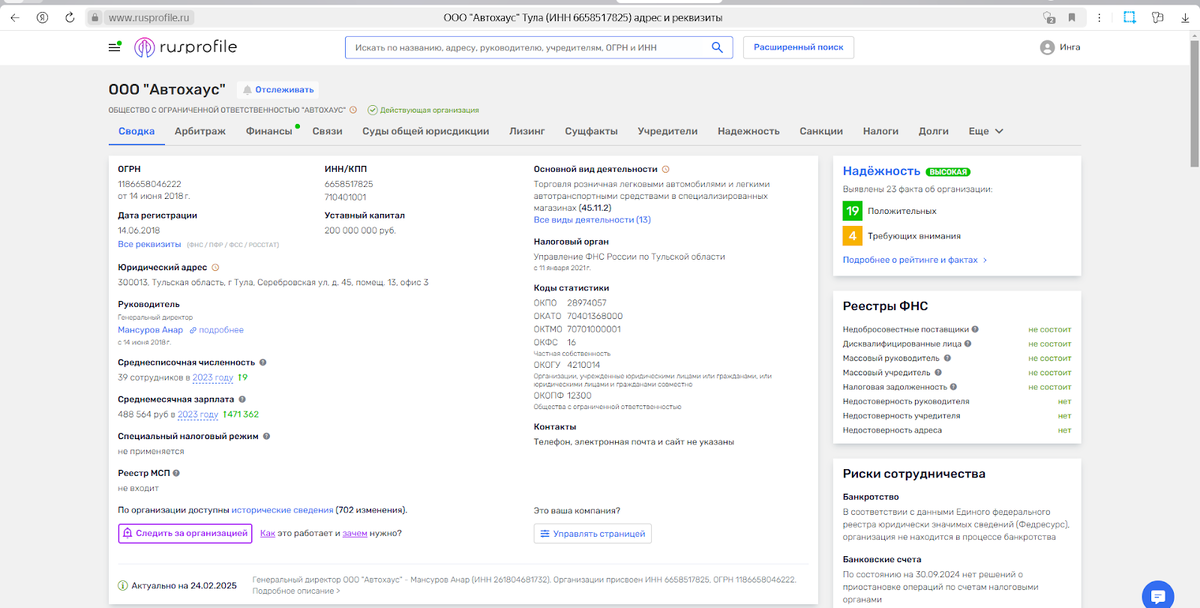Click the rusprofile logo
Screen dimensions: 1200x608
click(186, 47)
